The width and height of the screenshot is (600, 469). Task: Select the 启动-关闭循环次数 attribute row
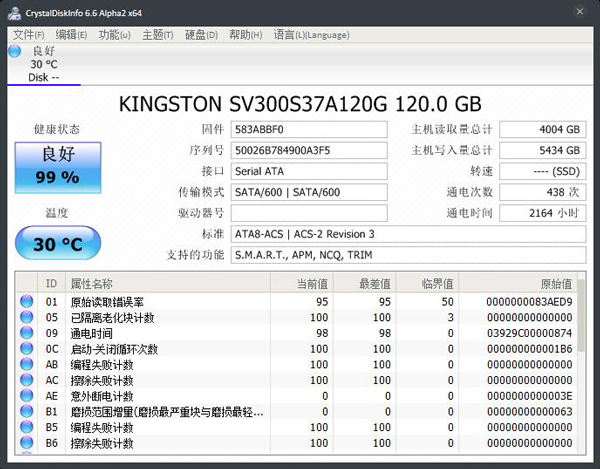tap(296, 349)
